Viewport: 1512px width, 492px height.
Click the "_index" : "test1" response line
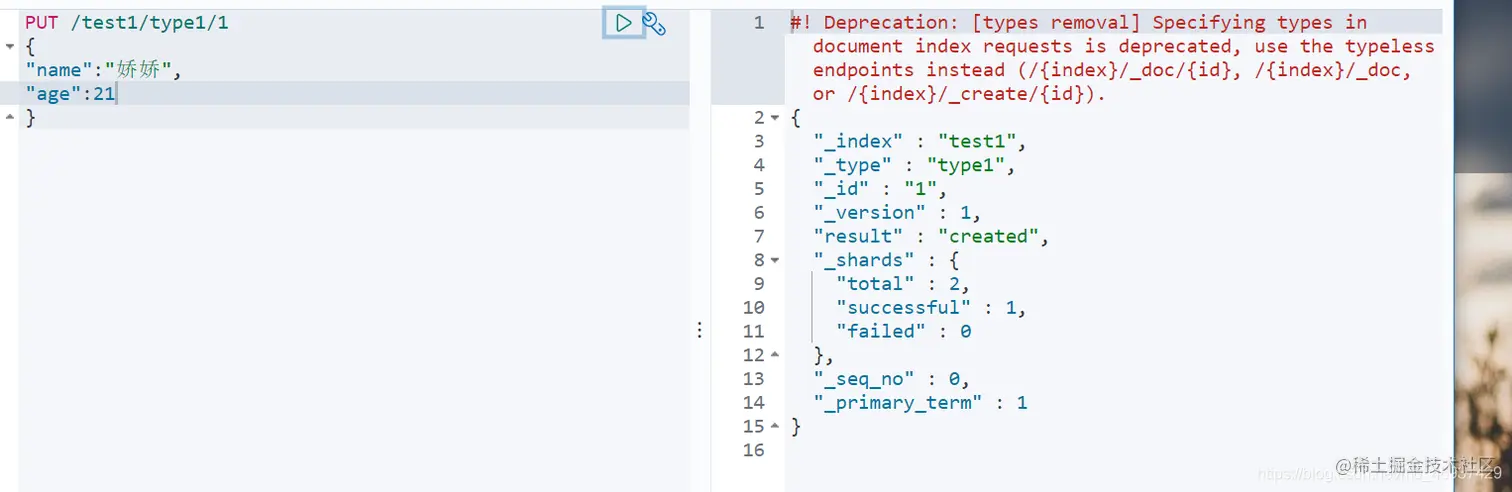pyautogui.click(x=920, y=141)
